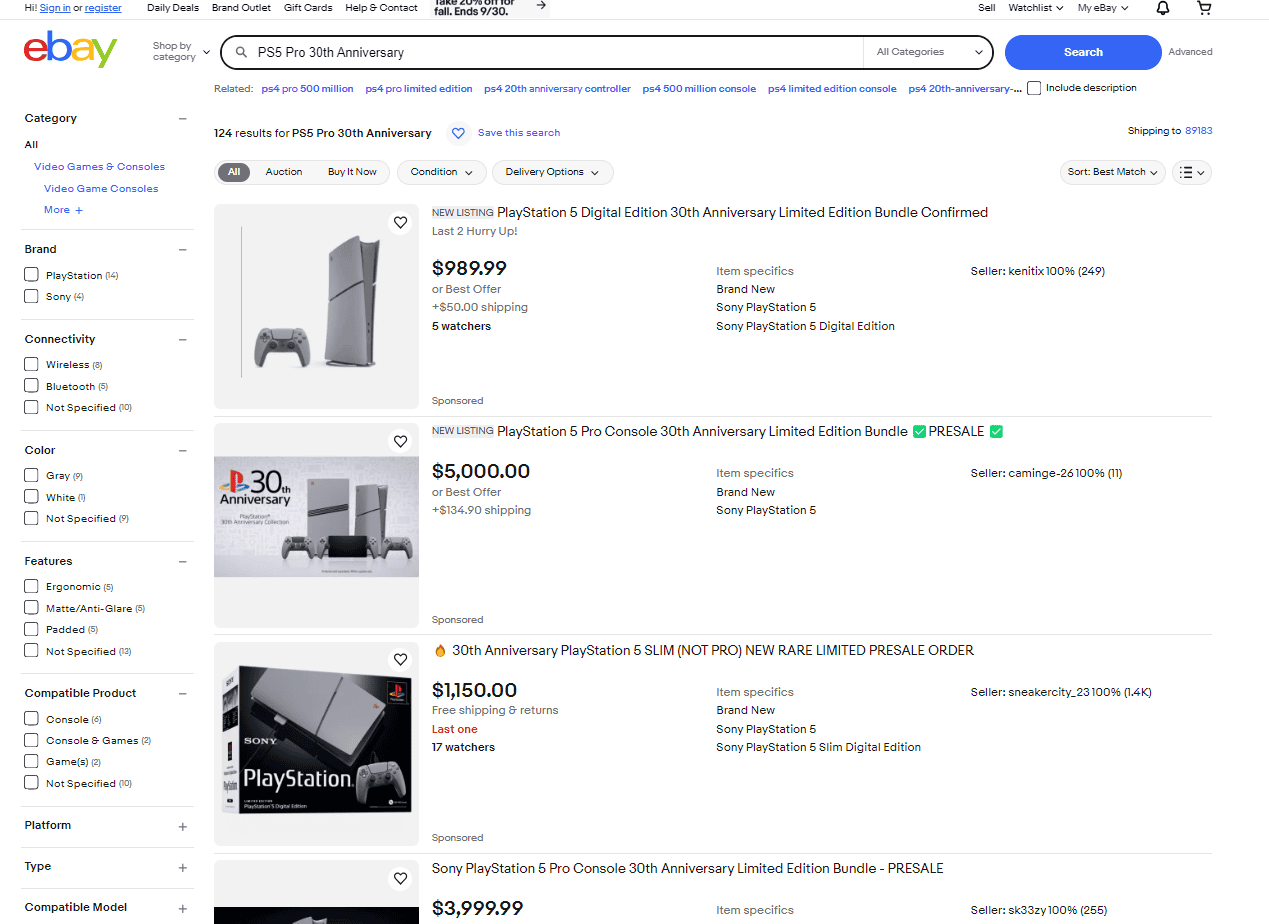1269x924 pixels.
Task: Open the Condition filter dropdown
Action: tap(442, 172)
